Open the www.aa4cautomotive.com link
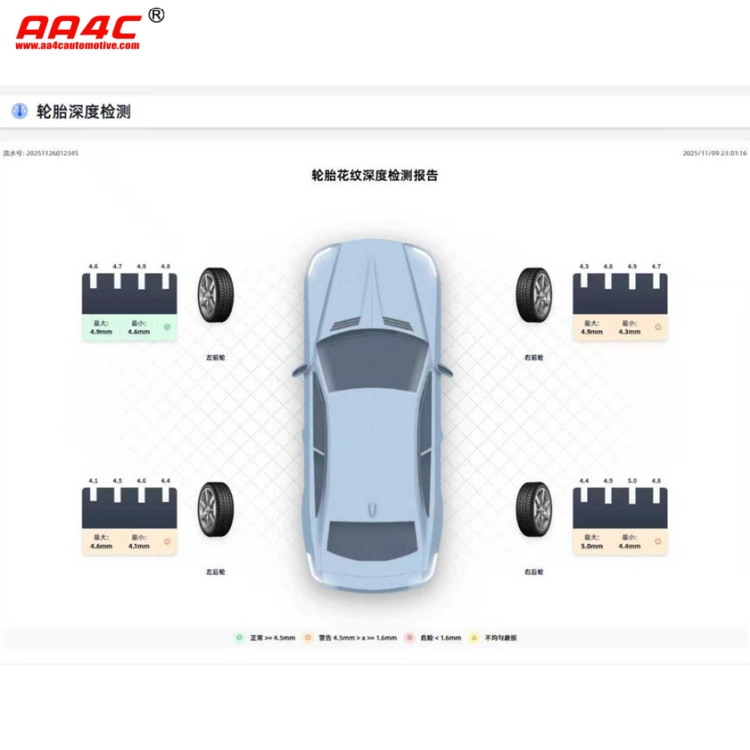The width and height of the screenshot is (750, 750). tap(77, 46)
